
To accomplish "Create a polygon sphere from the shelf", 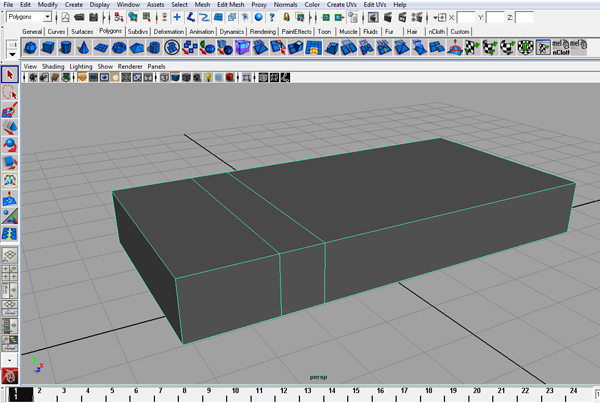I will click(30, 48).
